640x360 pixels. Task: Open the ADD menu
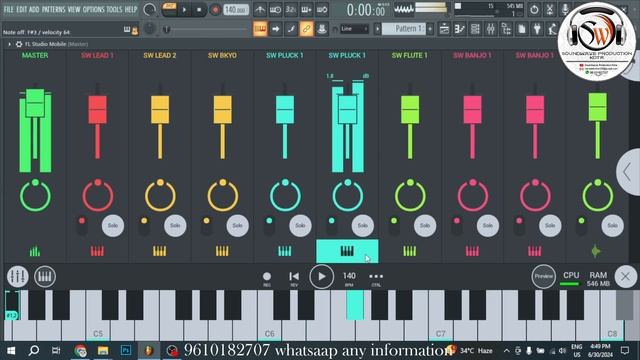coord(34,9)
